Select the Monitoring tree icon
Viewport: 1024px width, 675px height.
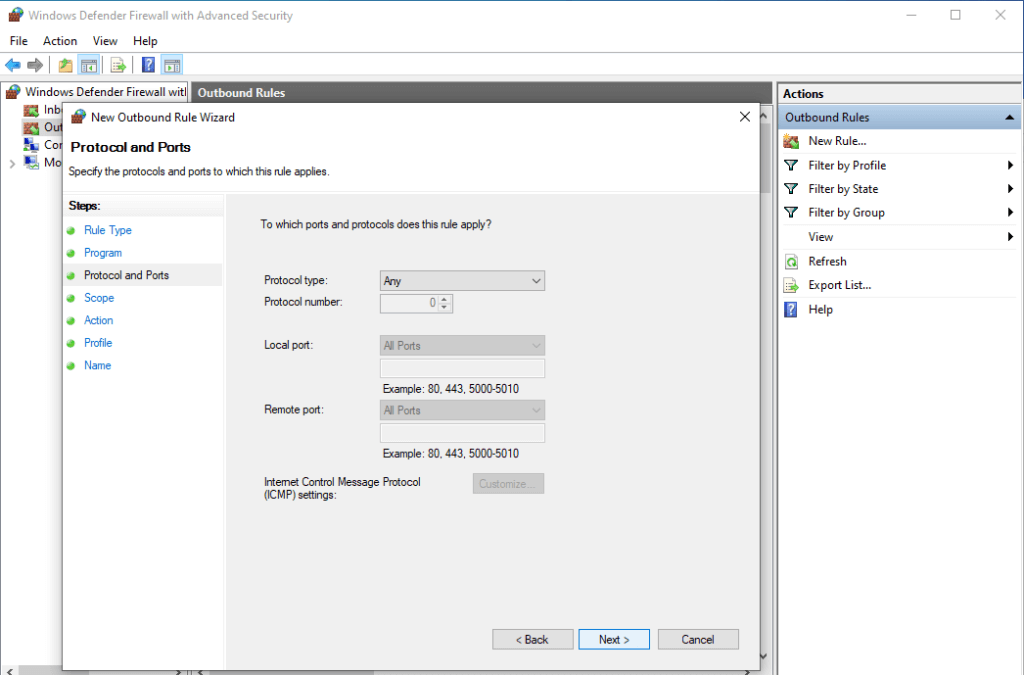point(31,163)
